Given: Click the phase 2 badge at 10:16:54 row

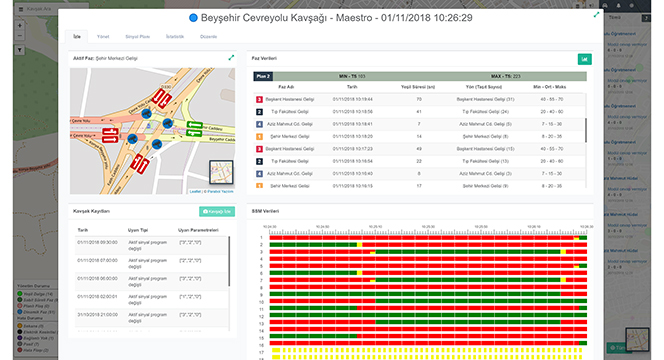Looking at the screenshot, I should (x=260, y=161).
